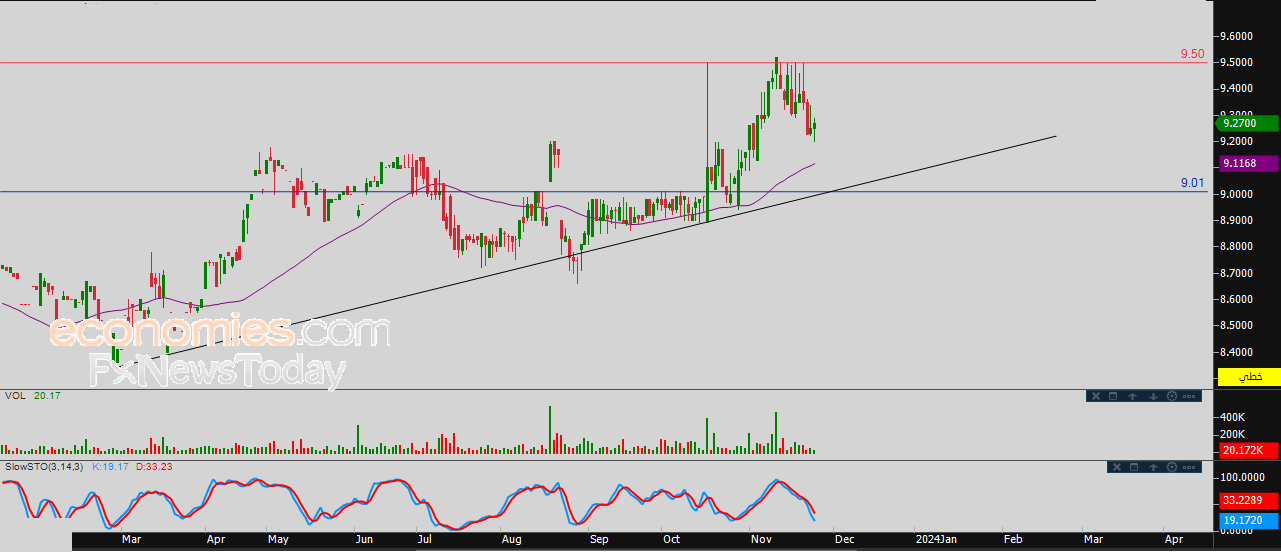Click the Aug date label
The width and height of the screenshot is (1281, 552).
[511, 539]
